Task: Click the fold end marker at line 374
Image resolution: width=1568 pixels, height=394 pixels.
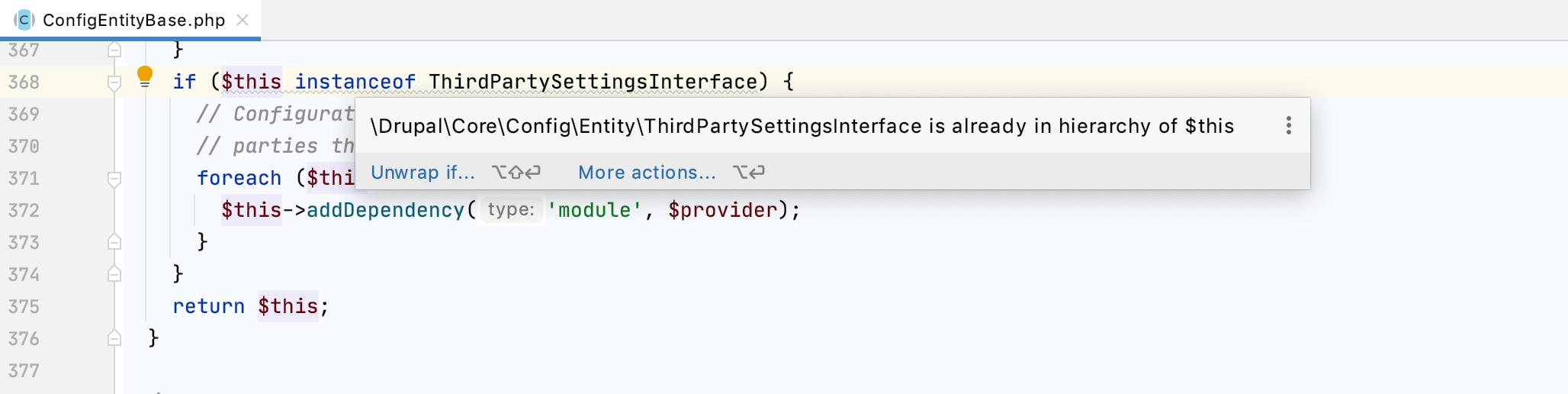Action: (x=114, y=274)
